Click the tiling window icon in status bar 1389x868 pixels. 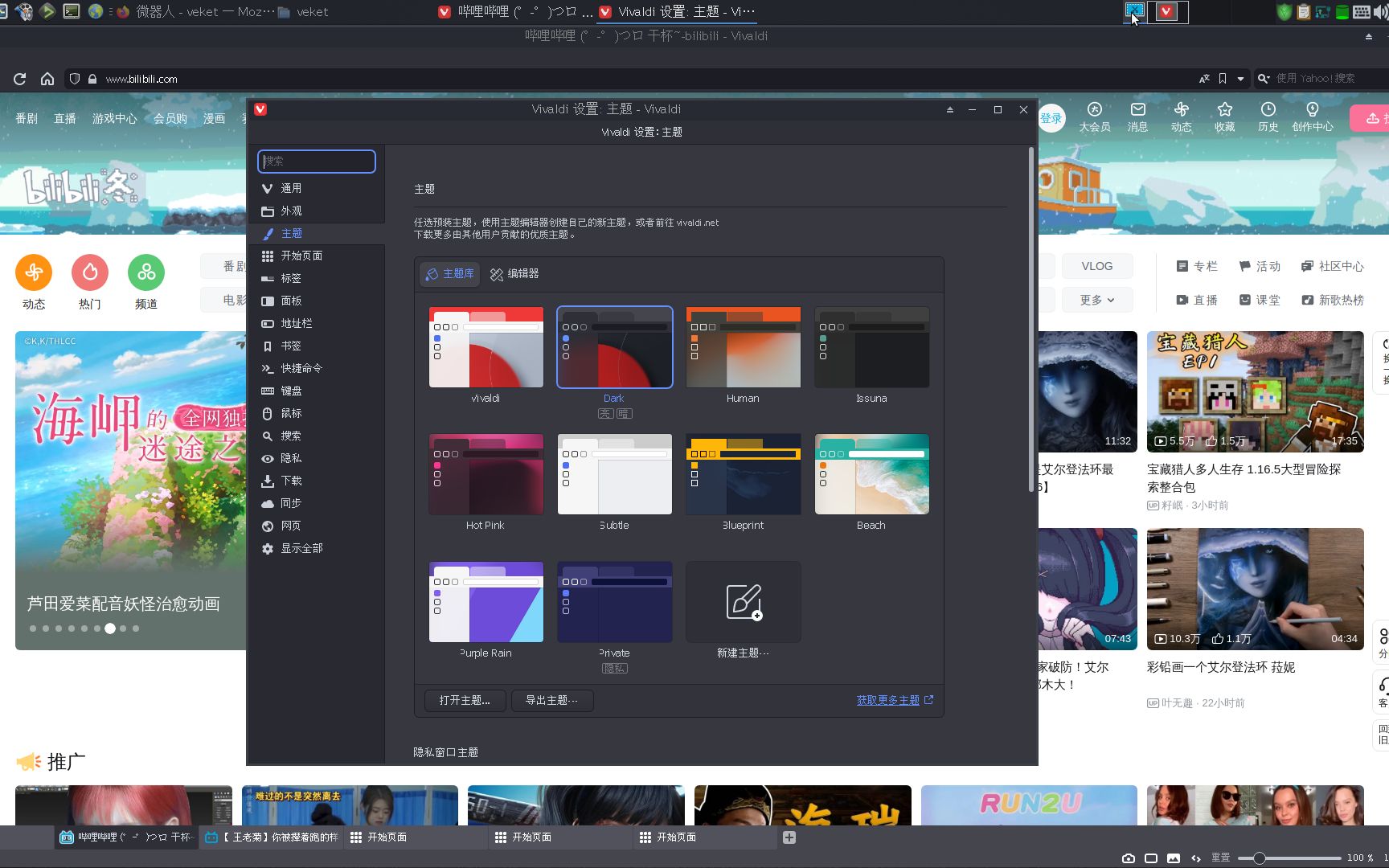(1151, 858)
